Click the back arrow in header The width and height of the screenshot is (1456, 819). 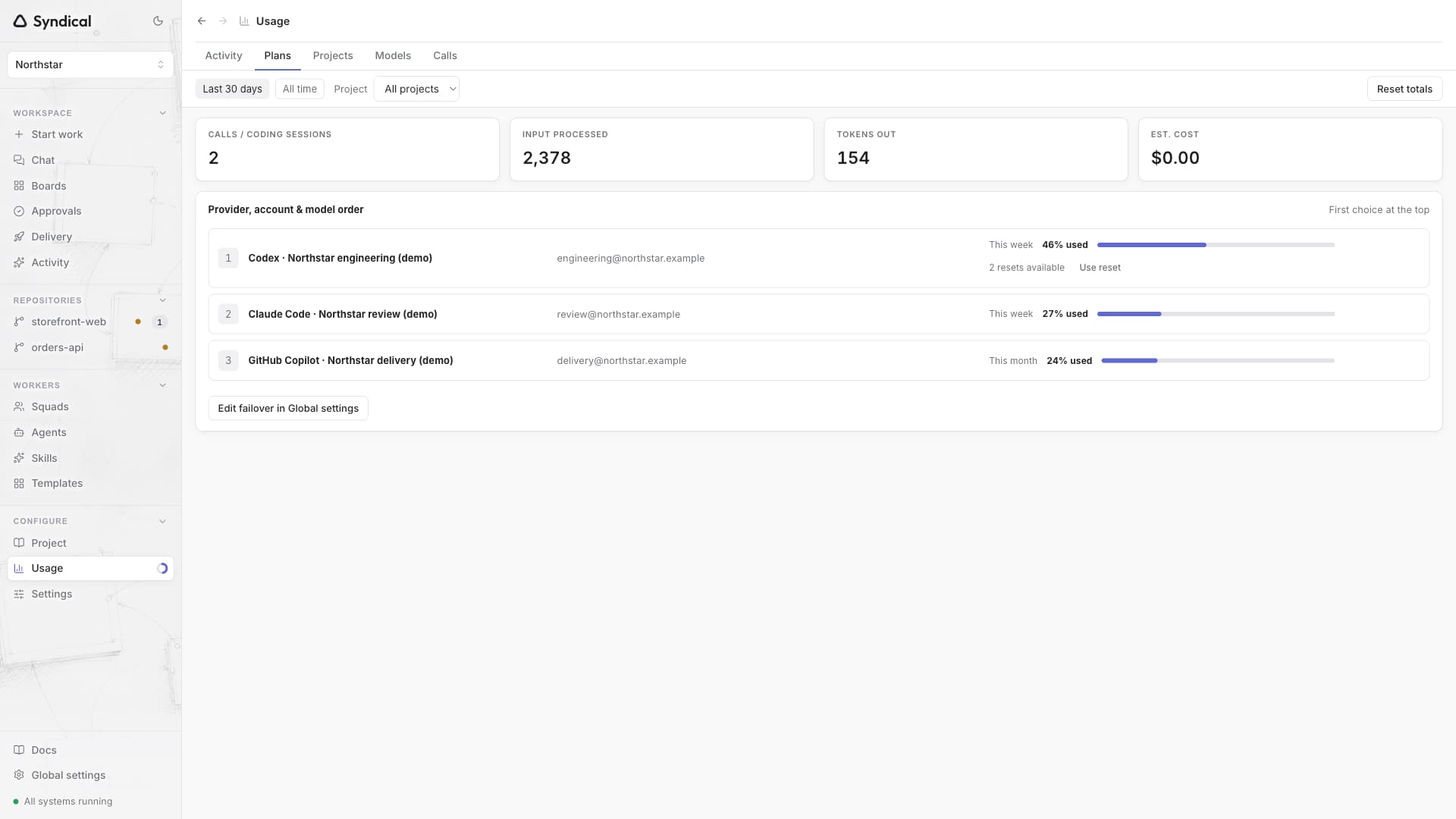click(202, 21)
